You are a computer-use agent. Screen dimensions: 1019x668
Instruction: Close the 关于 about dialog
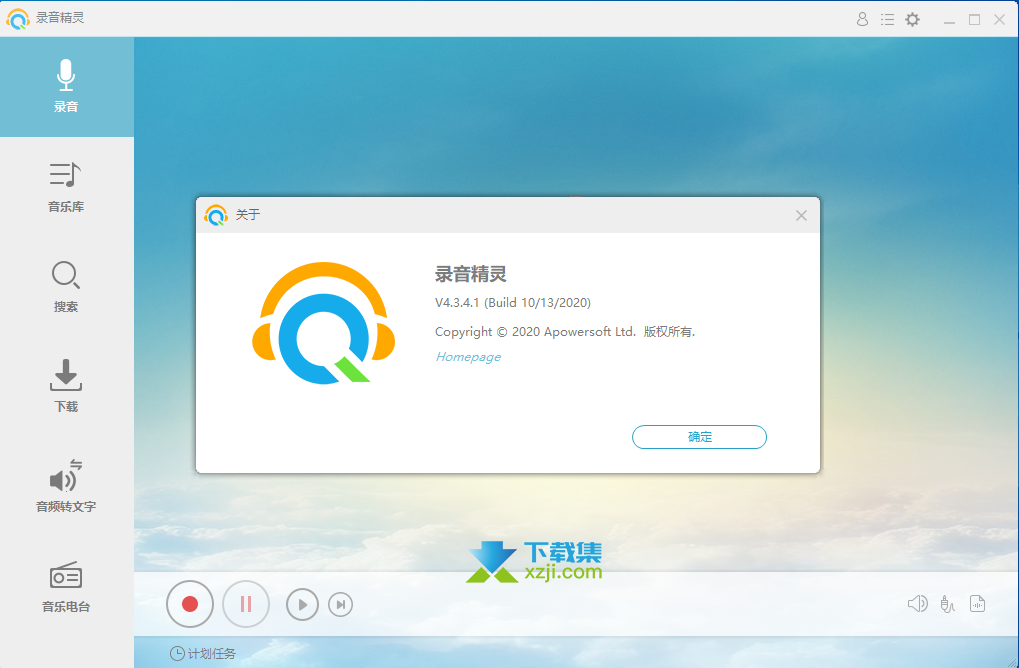pos(801,216)
